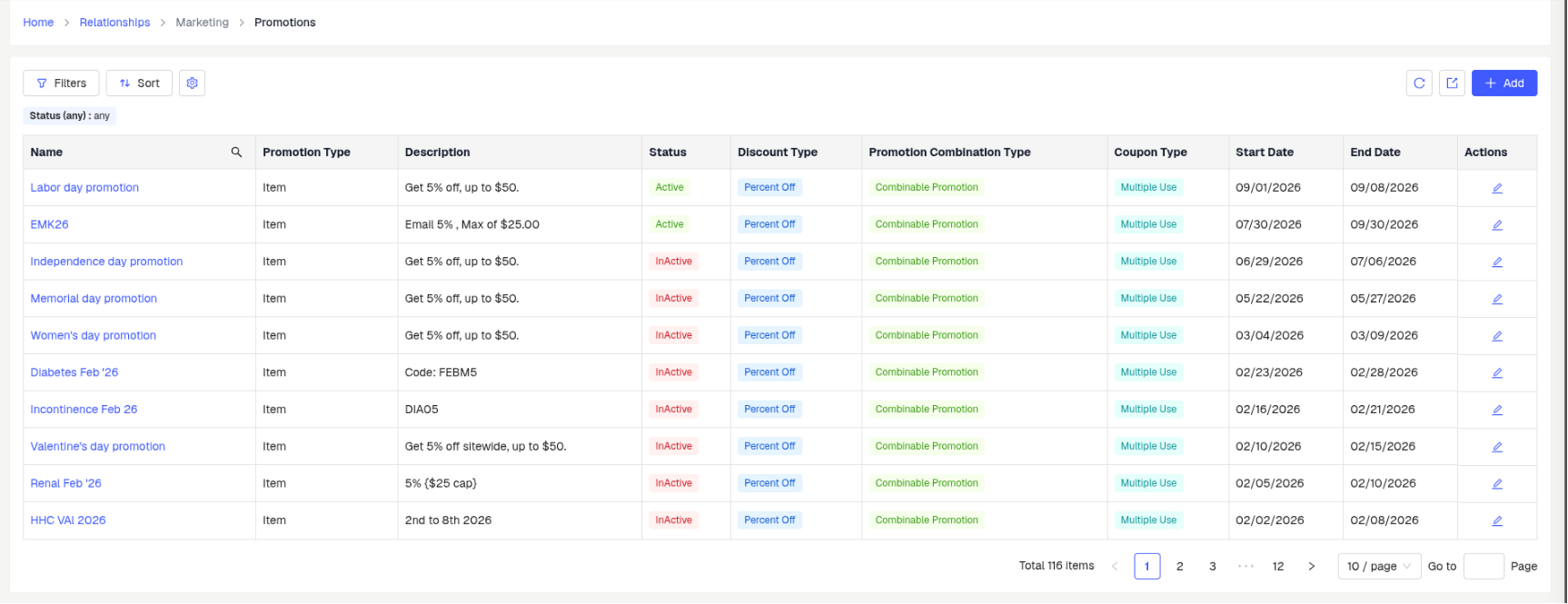Click the export icon beside Add button
Screen dimensions: 1568x604
pyautogui.click(x=1452, y=84)
